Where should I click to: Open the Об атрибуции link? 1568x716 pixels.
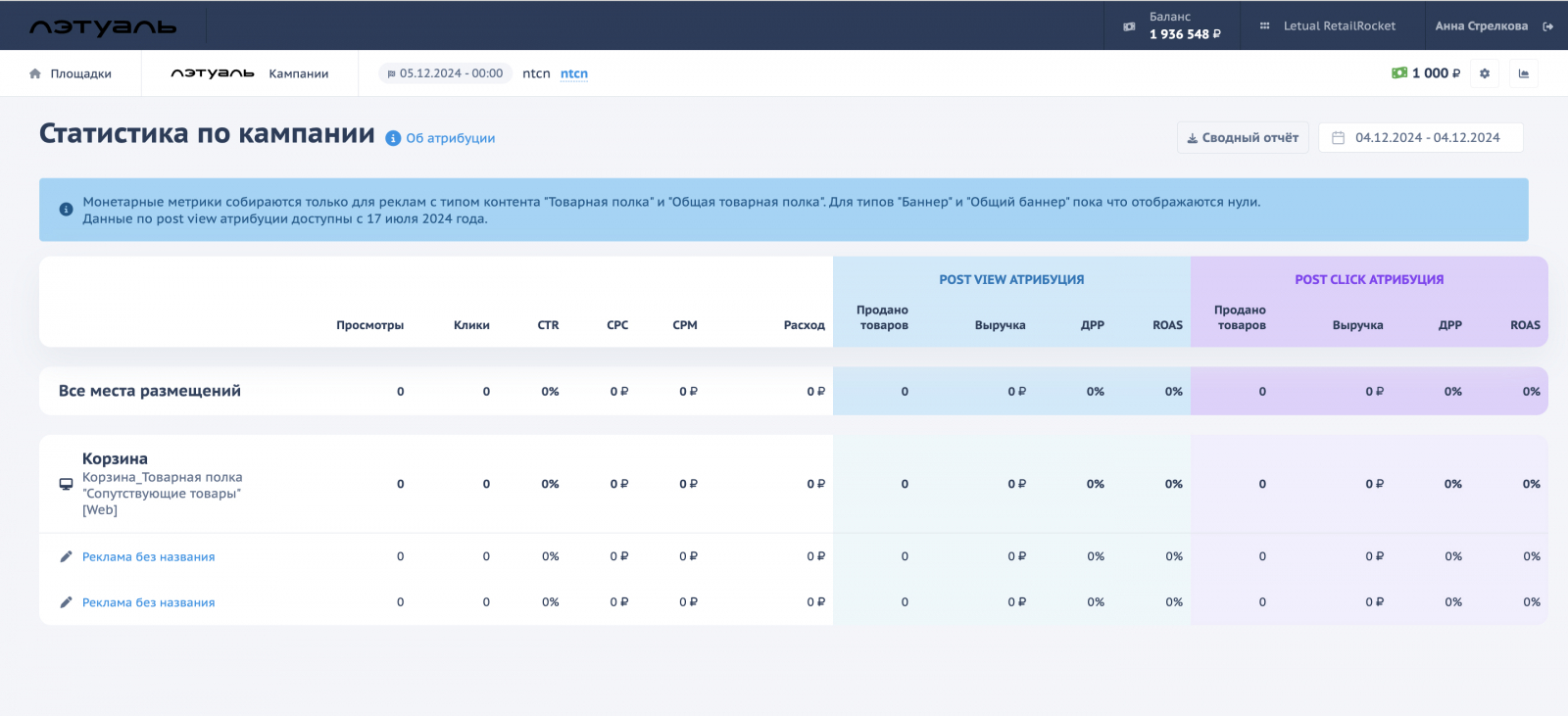pyautogui.click(x=450, y=138)
